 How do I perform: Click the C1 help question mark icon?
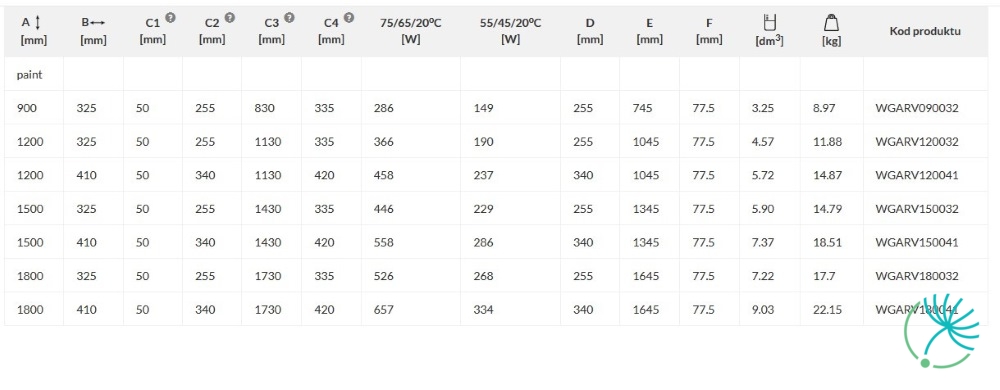170,17
